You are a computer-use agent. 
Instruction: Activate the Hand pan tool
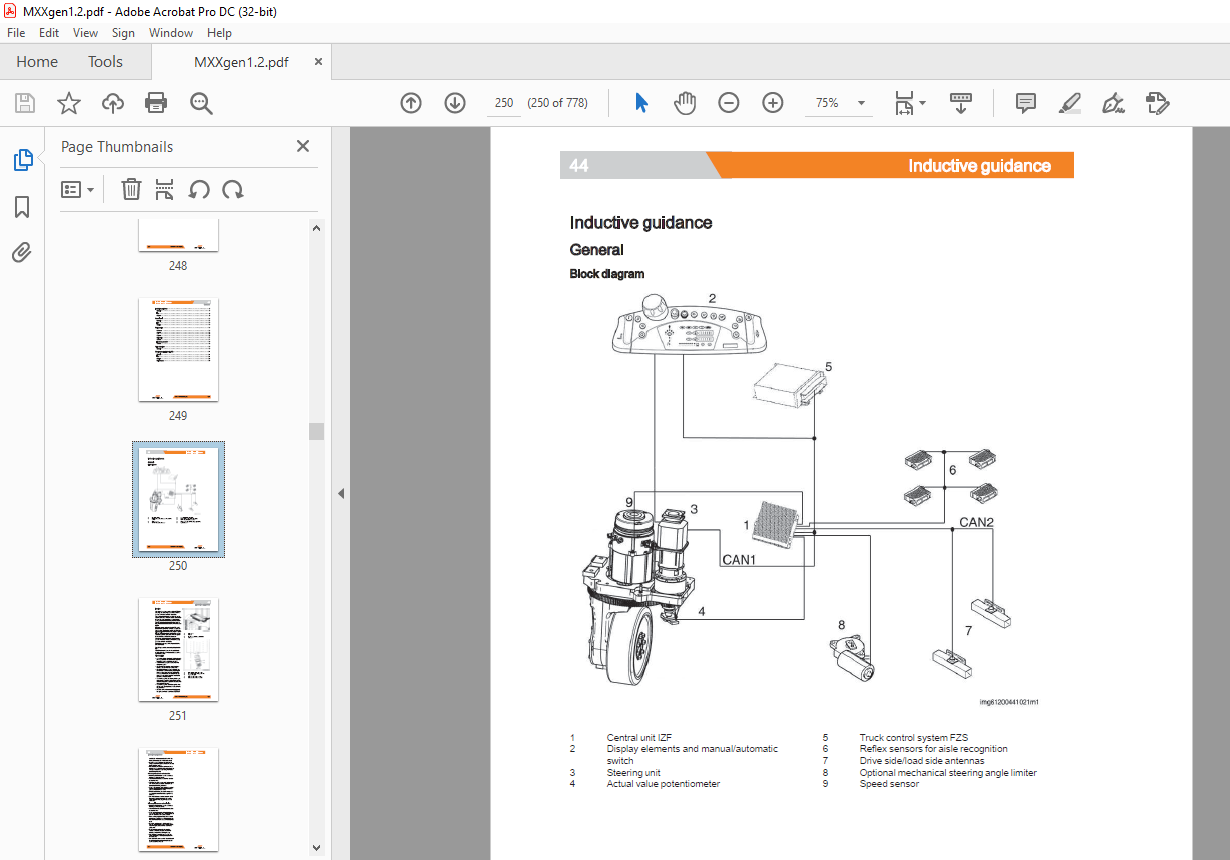point(685,103)
